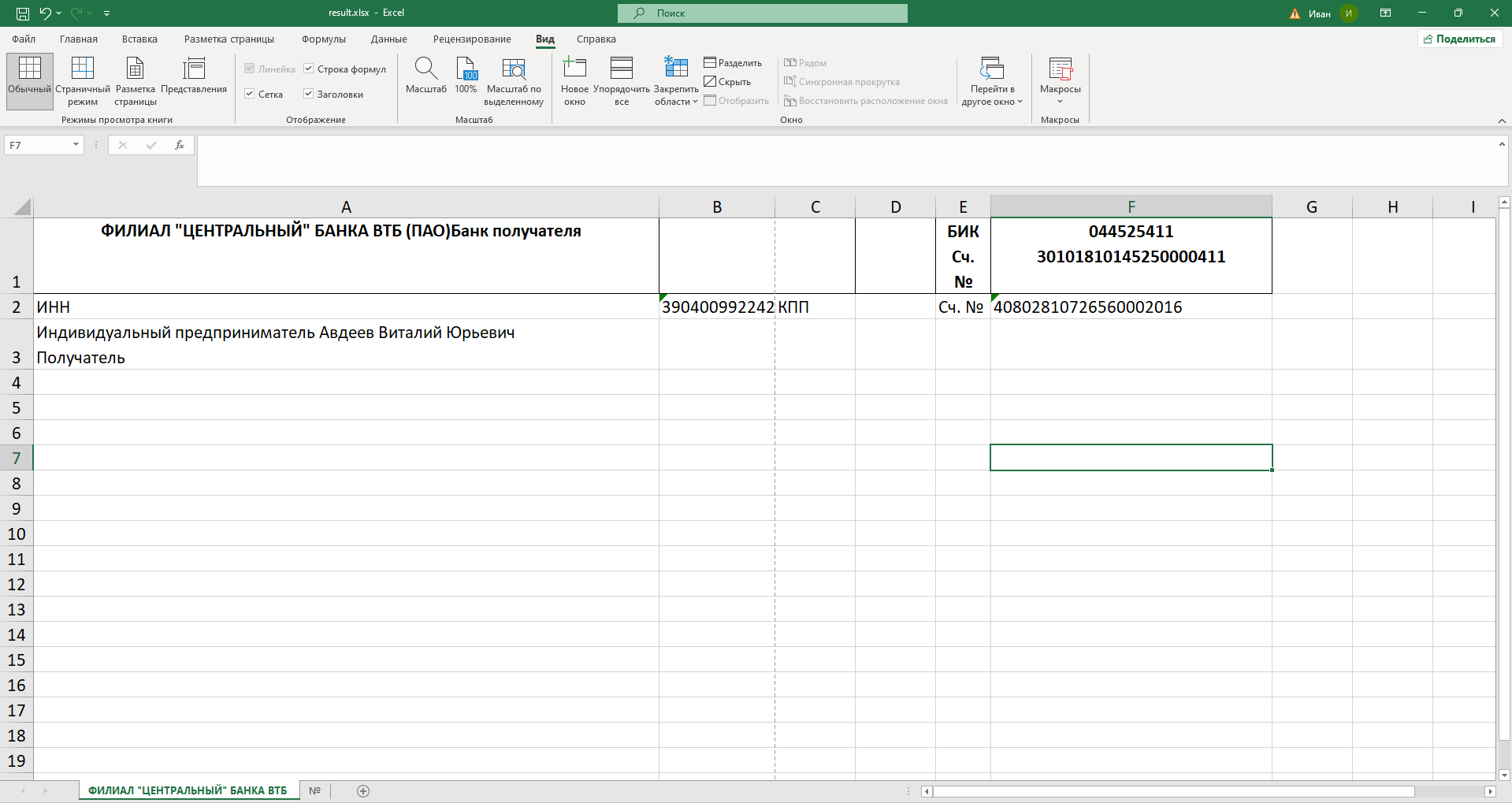
Task: Select Page Layout (Разметка страницы) view button
Action: pyautogui.click(x=136, y=81)
